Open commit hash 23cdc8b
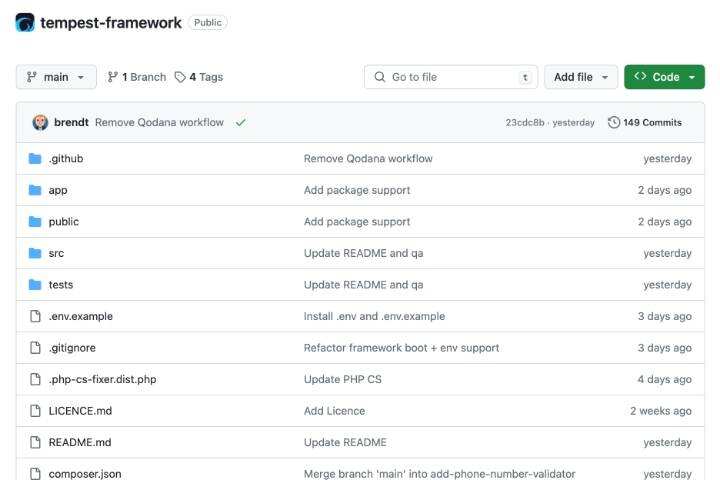Screen dimensions: 720x480 pos(525,122)
